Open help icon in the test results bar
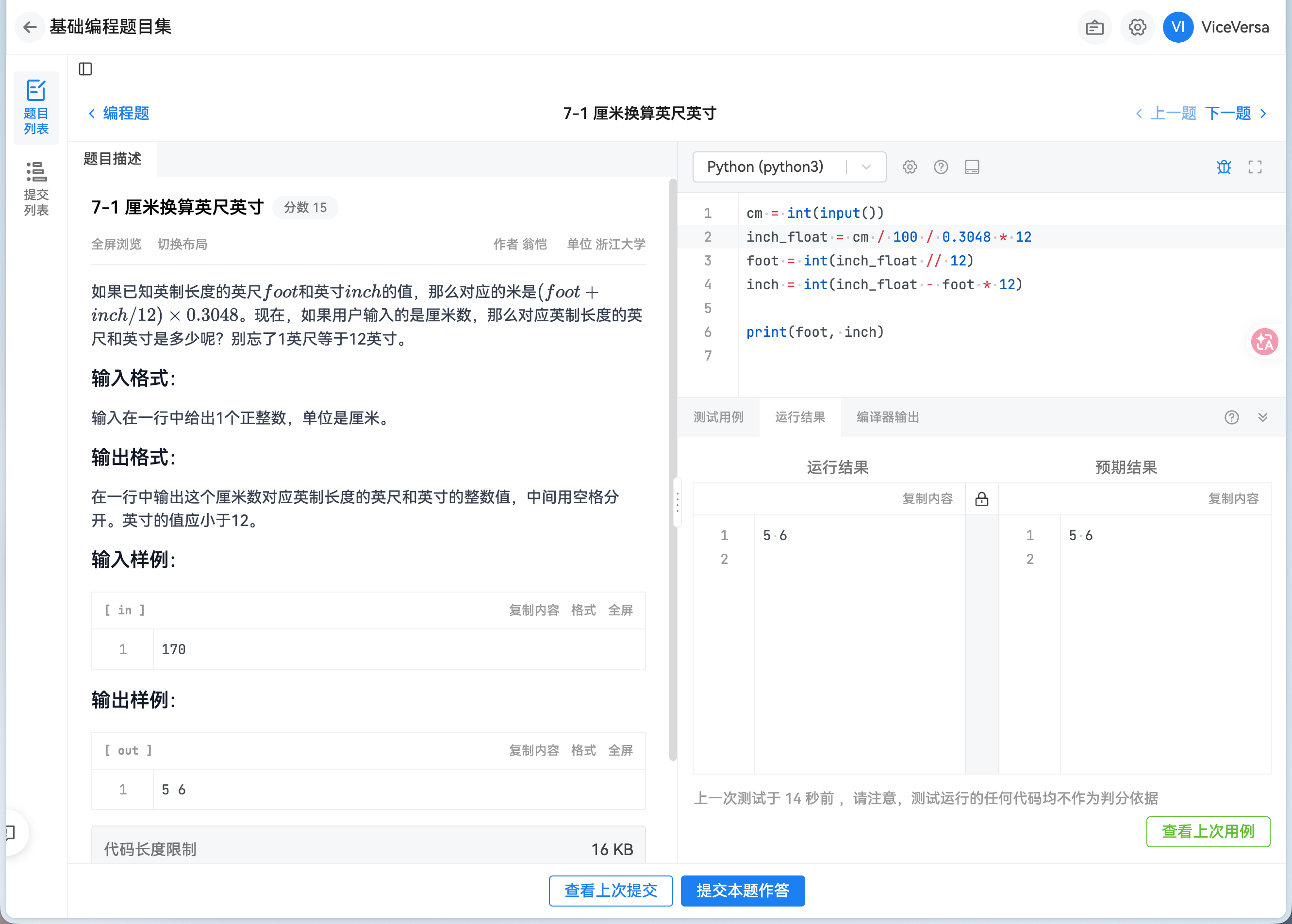This screenshot has width=1292, height=924. pyautogui.click(x=1231, y=418)
